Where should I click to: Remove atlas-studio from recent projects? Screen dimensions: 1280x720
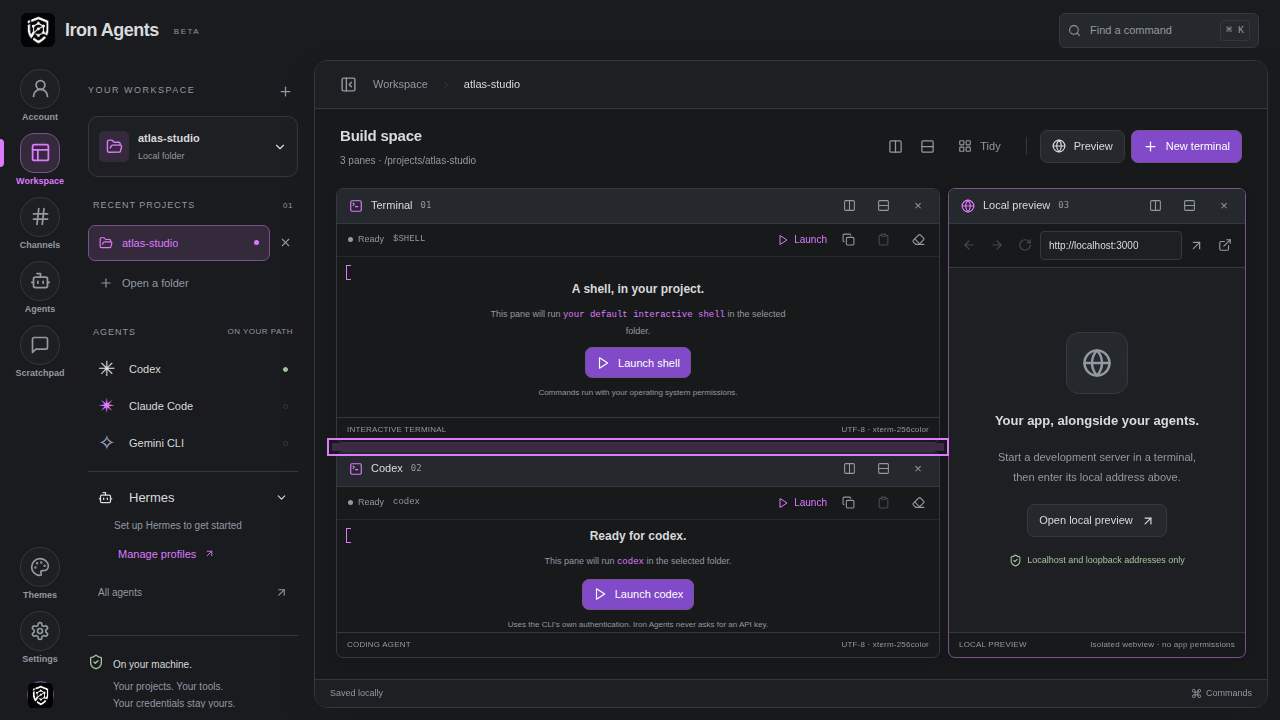coord(285,243)
